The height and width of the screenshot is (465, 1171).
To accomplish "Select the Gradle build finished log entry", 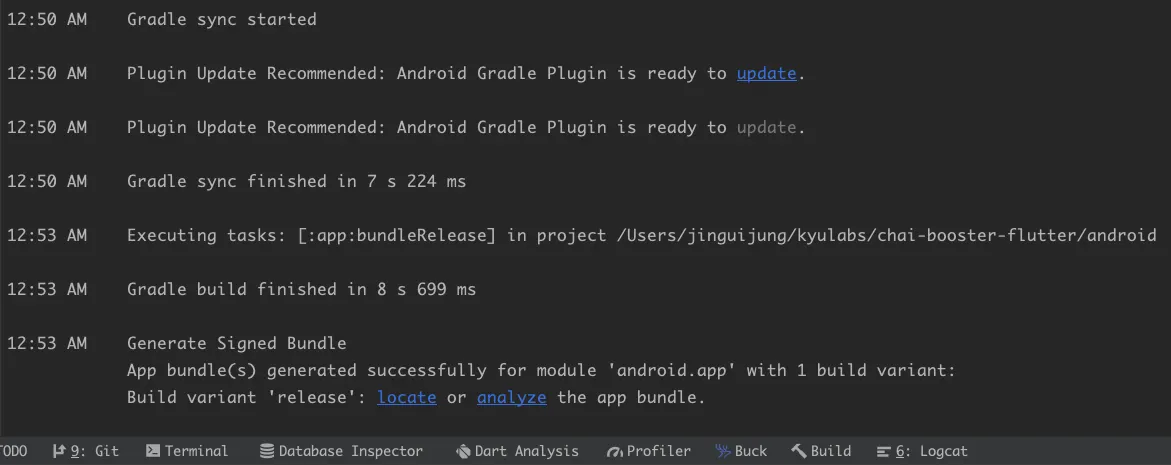I will point(301,290).
